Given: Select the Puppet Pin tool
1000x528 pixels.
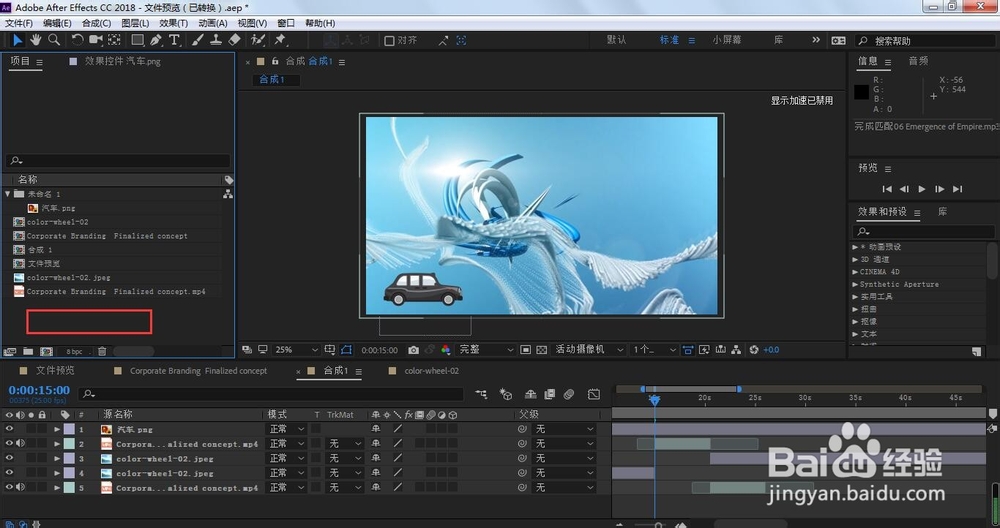Looking at the screenshot, I should coord(280,40).
